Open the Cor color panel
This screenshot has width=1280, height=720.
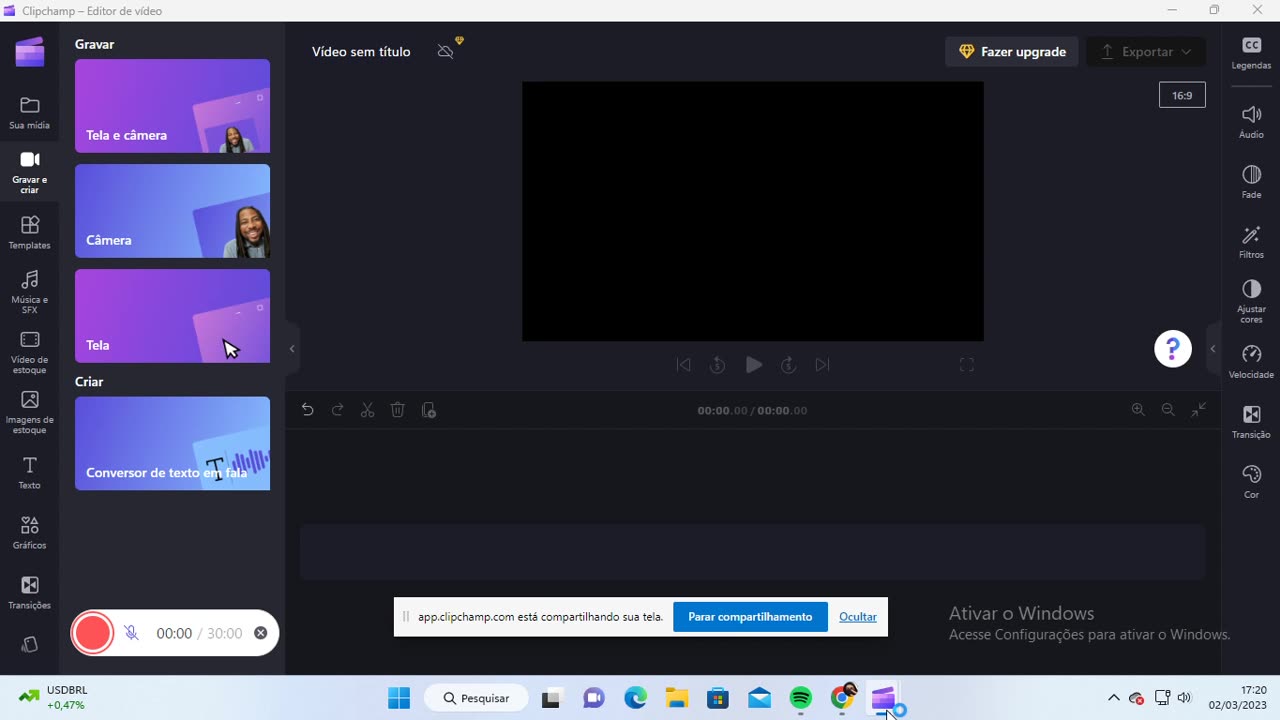point(1251,482)
